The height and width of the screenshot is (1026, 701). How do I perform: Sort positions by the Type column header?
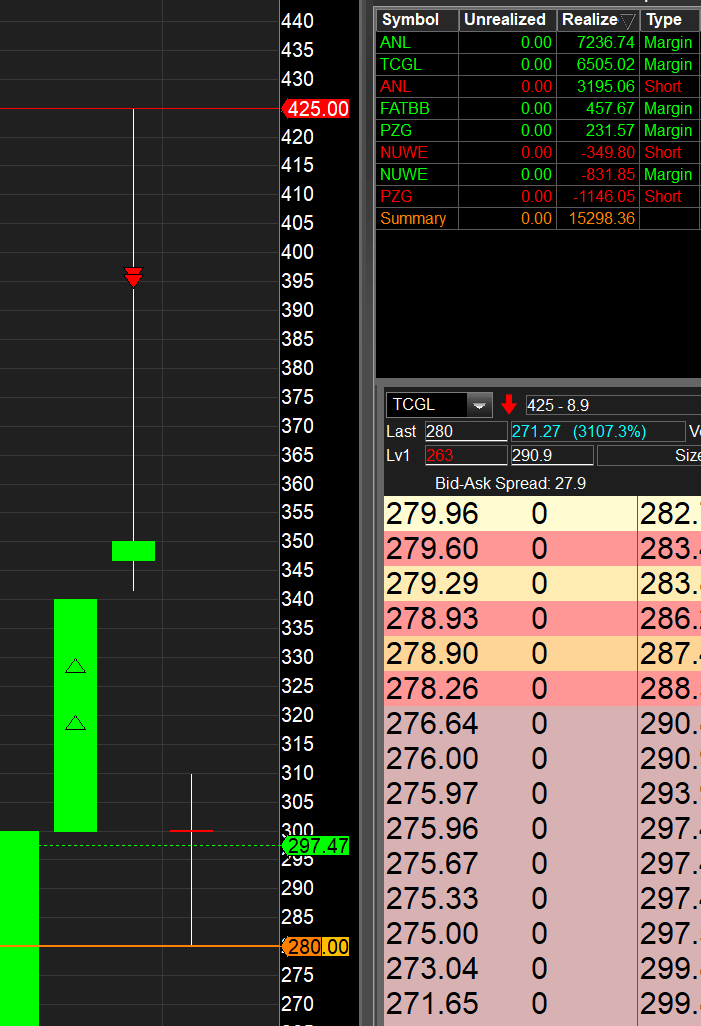point(669,20)
